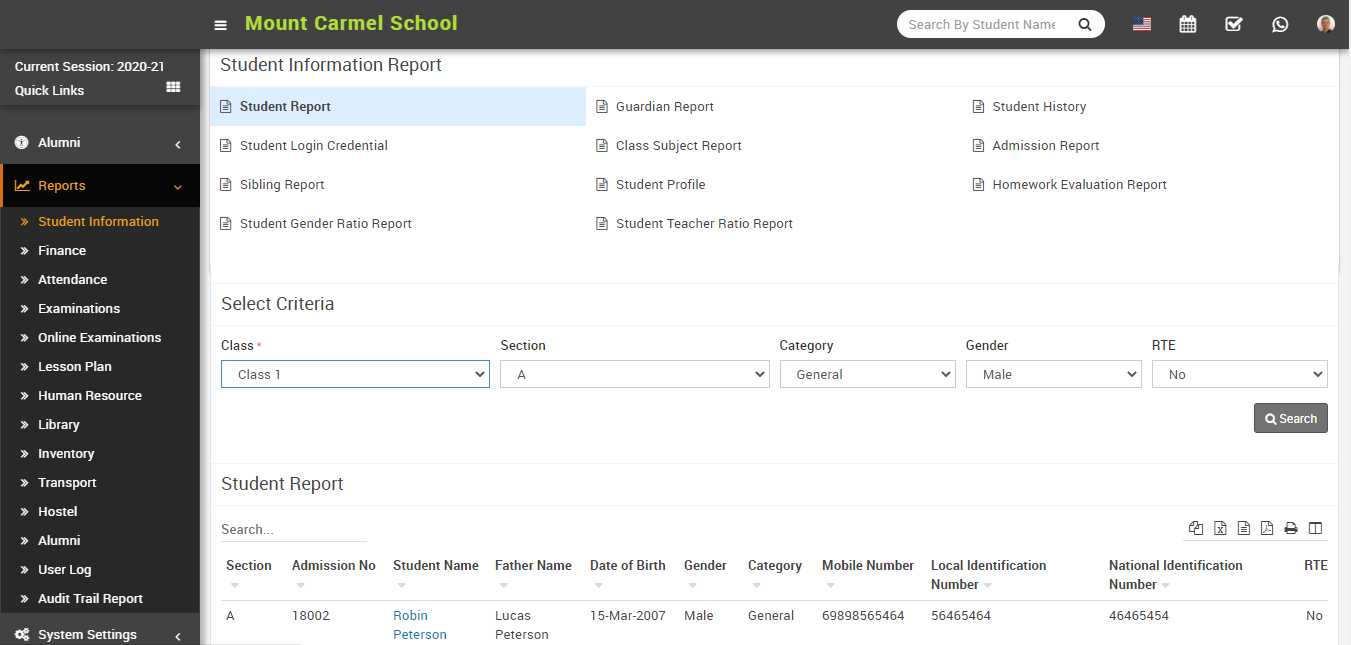Image resolution: width=1351 pixels, height=645 pixels.
Task: Open the calendar icon in header
Action: (1187, 23)
